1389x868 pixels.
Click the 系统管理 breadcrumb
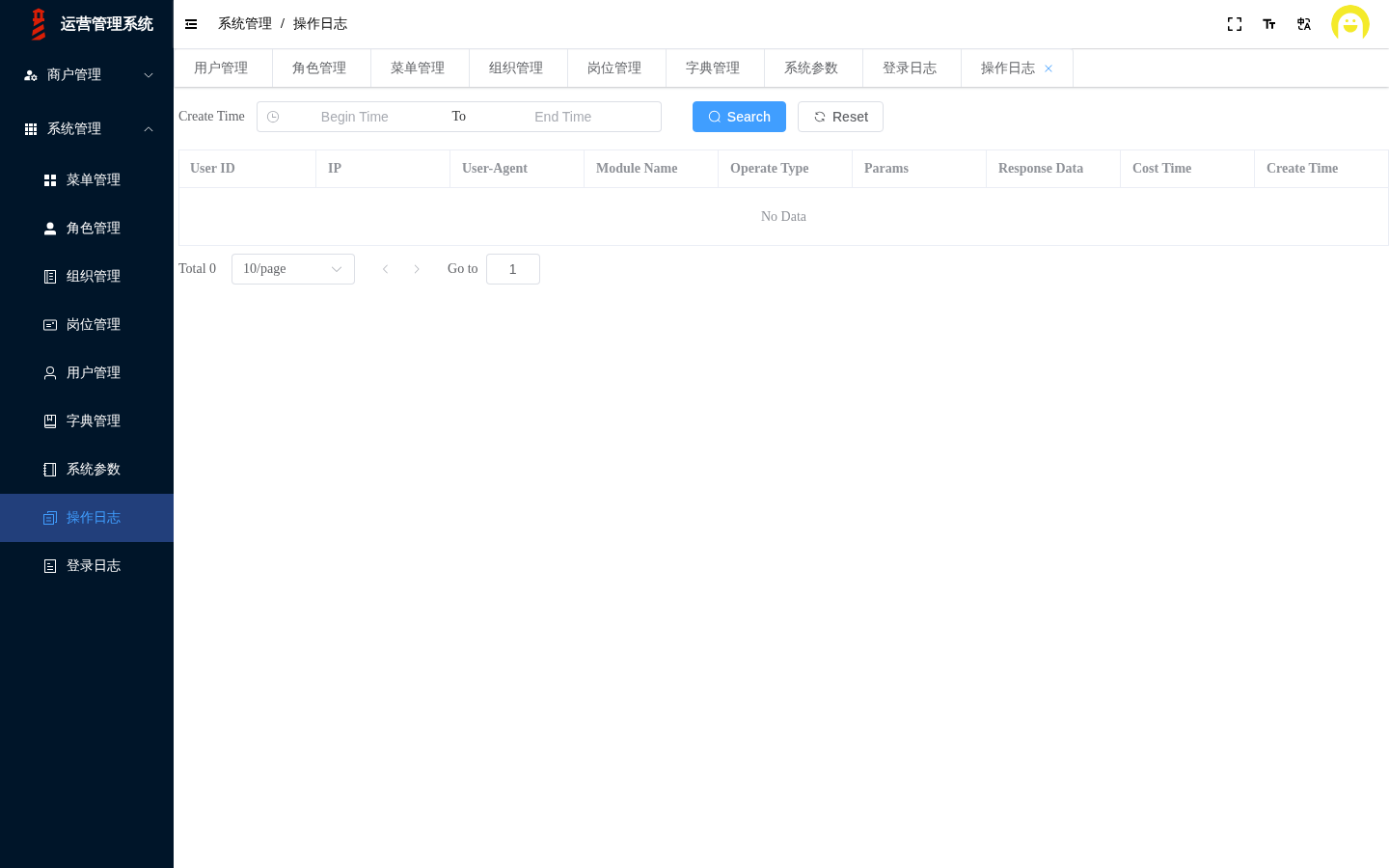click(245, 24)
